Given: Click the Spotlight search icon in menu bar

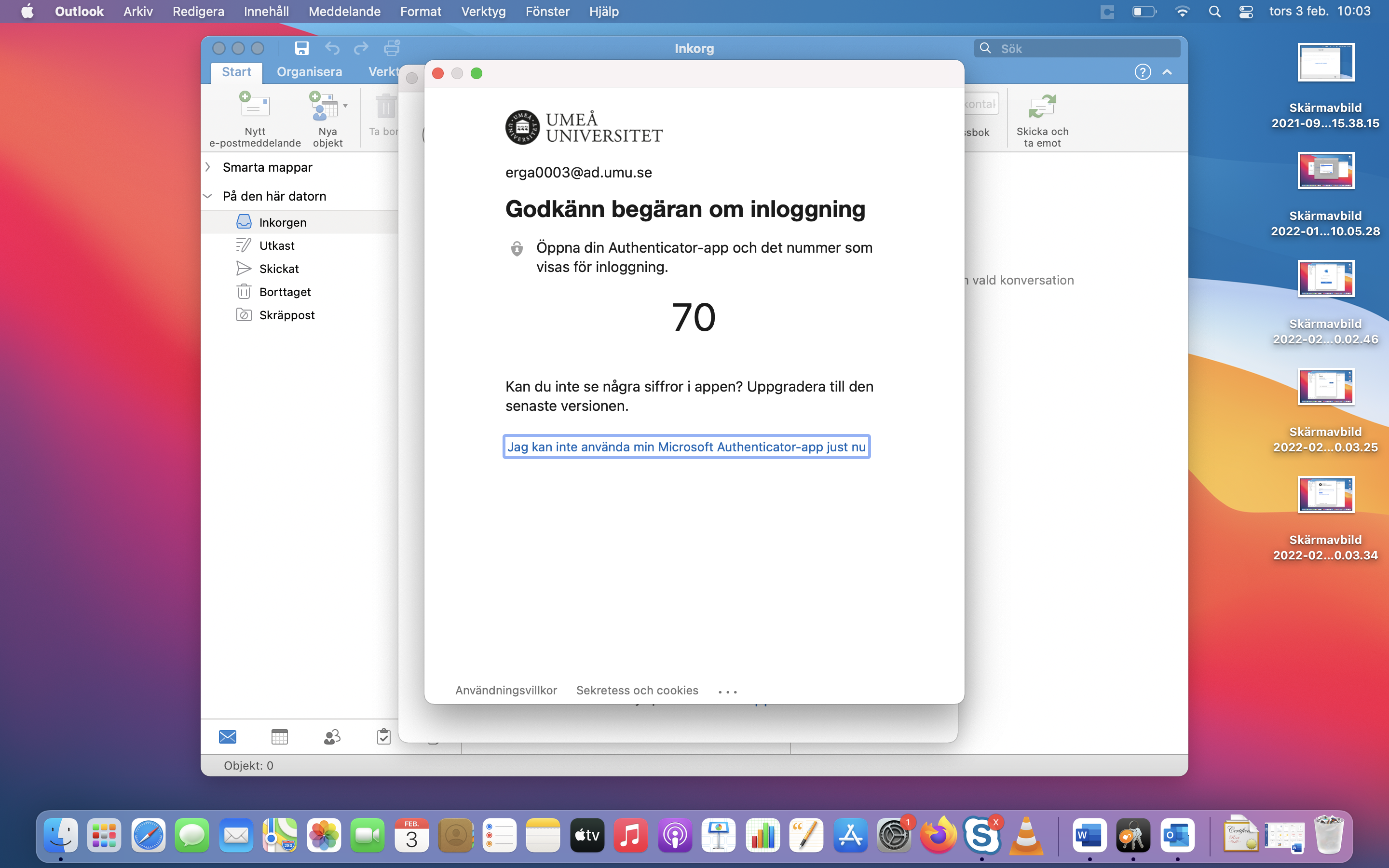Looking at the screenshot, I should coord(1214,12).
